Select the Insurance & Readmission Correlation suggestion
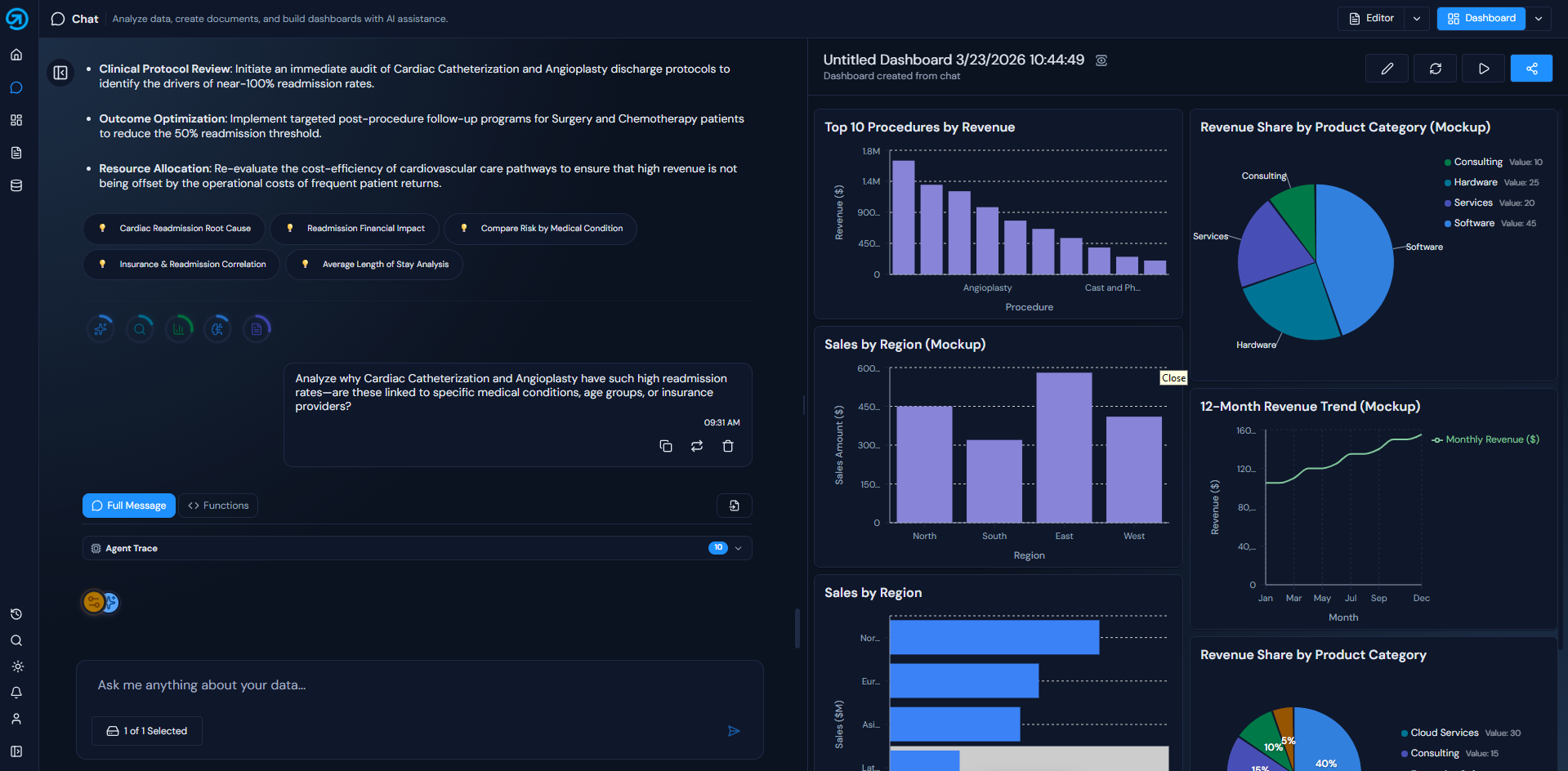 pos(181,265)
